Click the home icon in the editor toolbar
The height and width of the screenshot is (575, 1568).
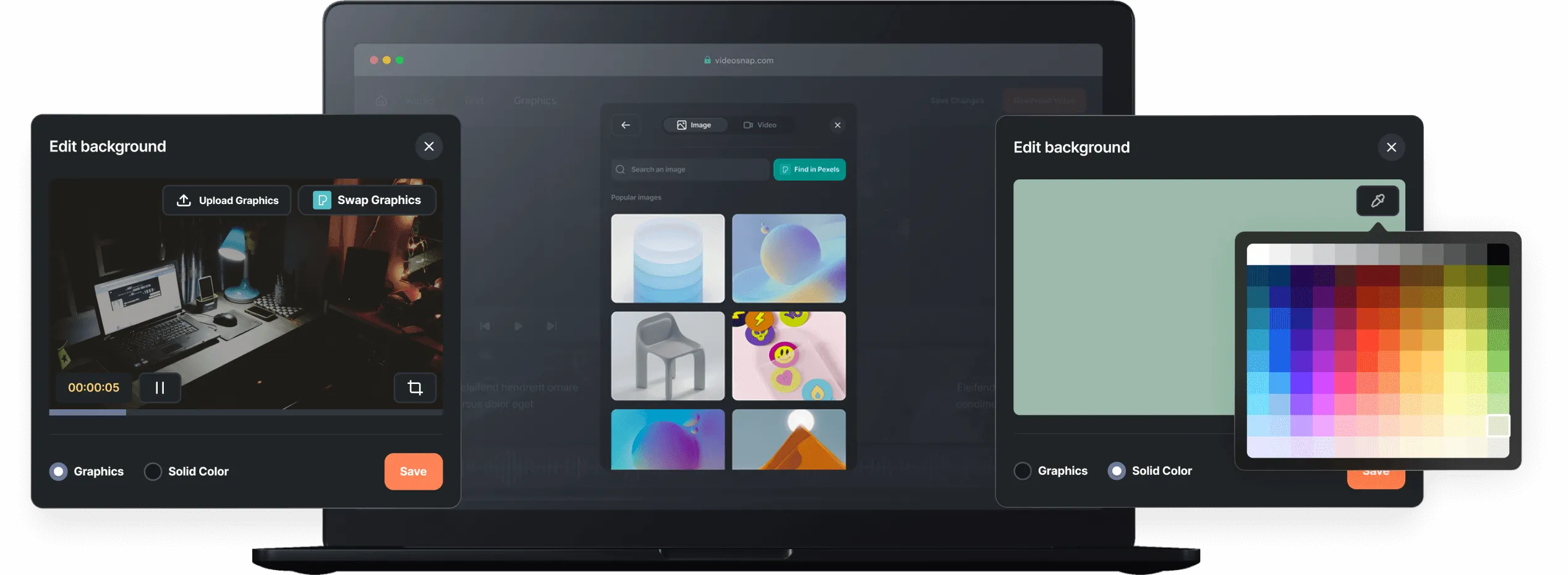pyautogui.click(x=381, y=101)
